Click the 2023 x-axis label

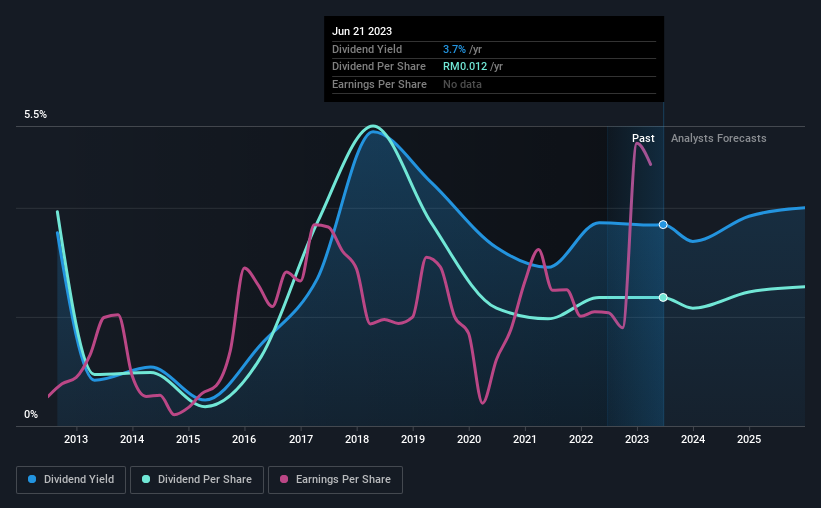point(637,439)
